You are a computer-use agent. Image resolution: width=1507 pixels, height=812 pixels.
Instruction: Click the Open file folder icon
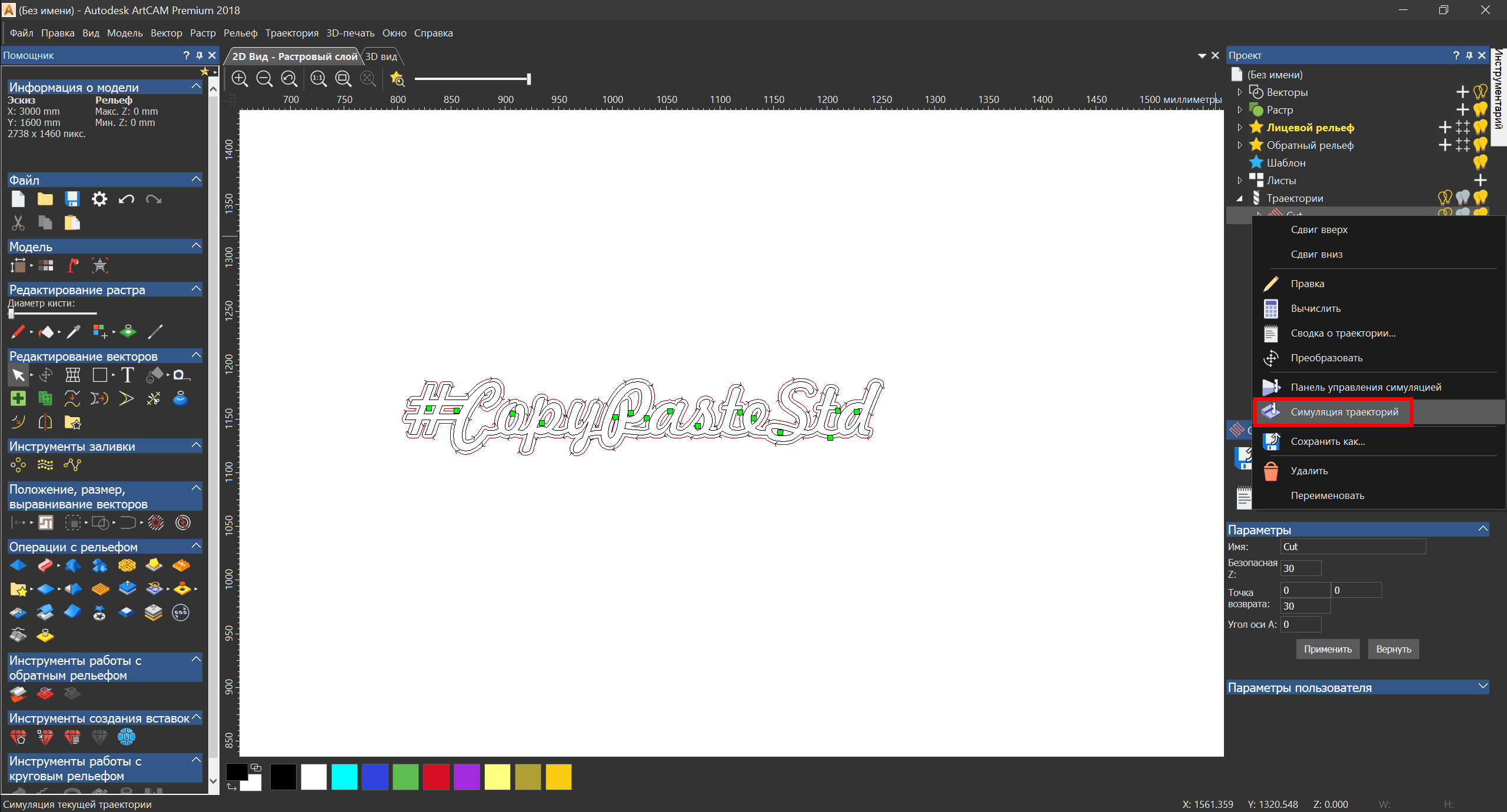point(45,199)
